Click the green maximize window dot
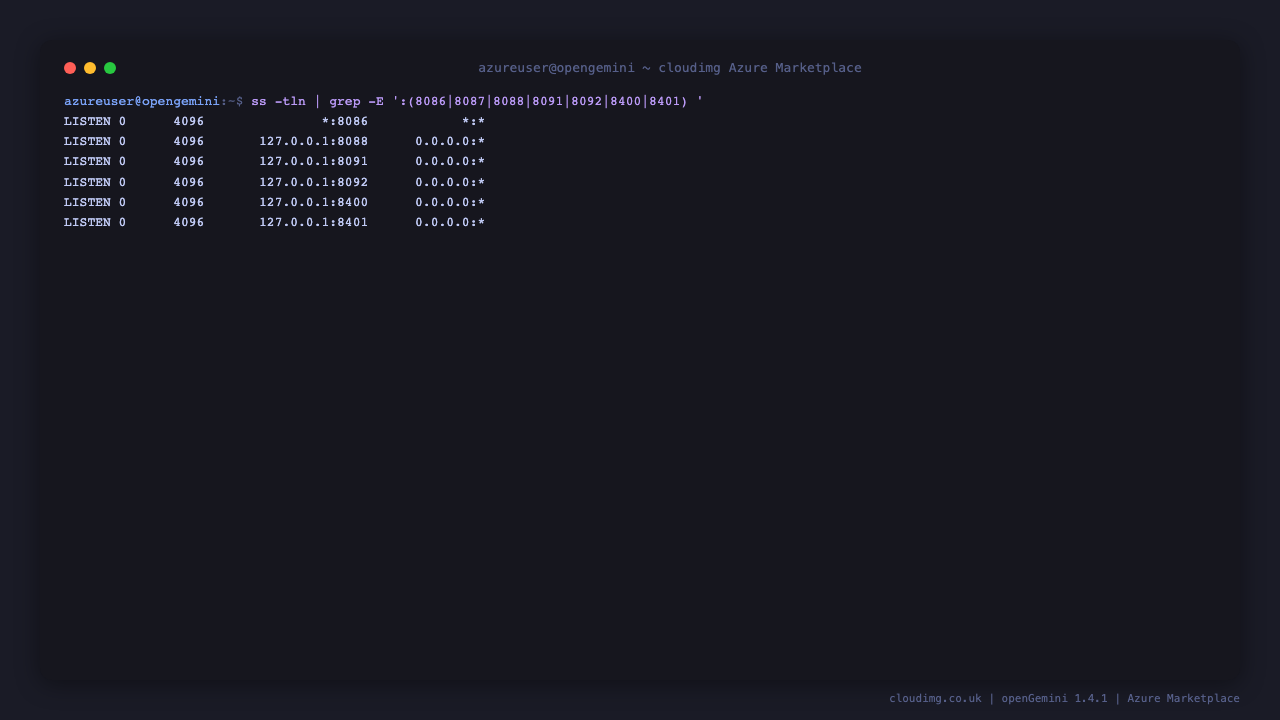1280x720 pixels. (110, 68)
